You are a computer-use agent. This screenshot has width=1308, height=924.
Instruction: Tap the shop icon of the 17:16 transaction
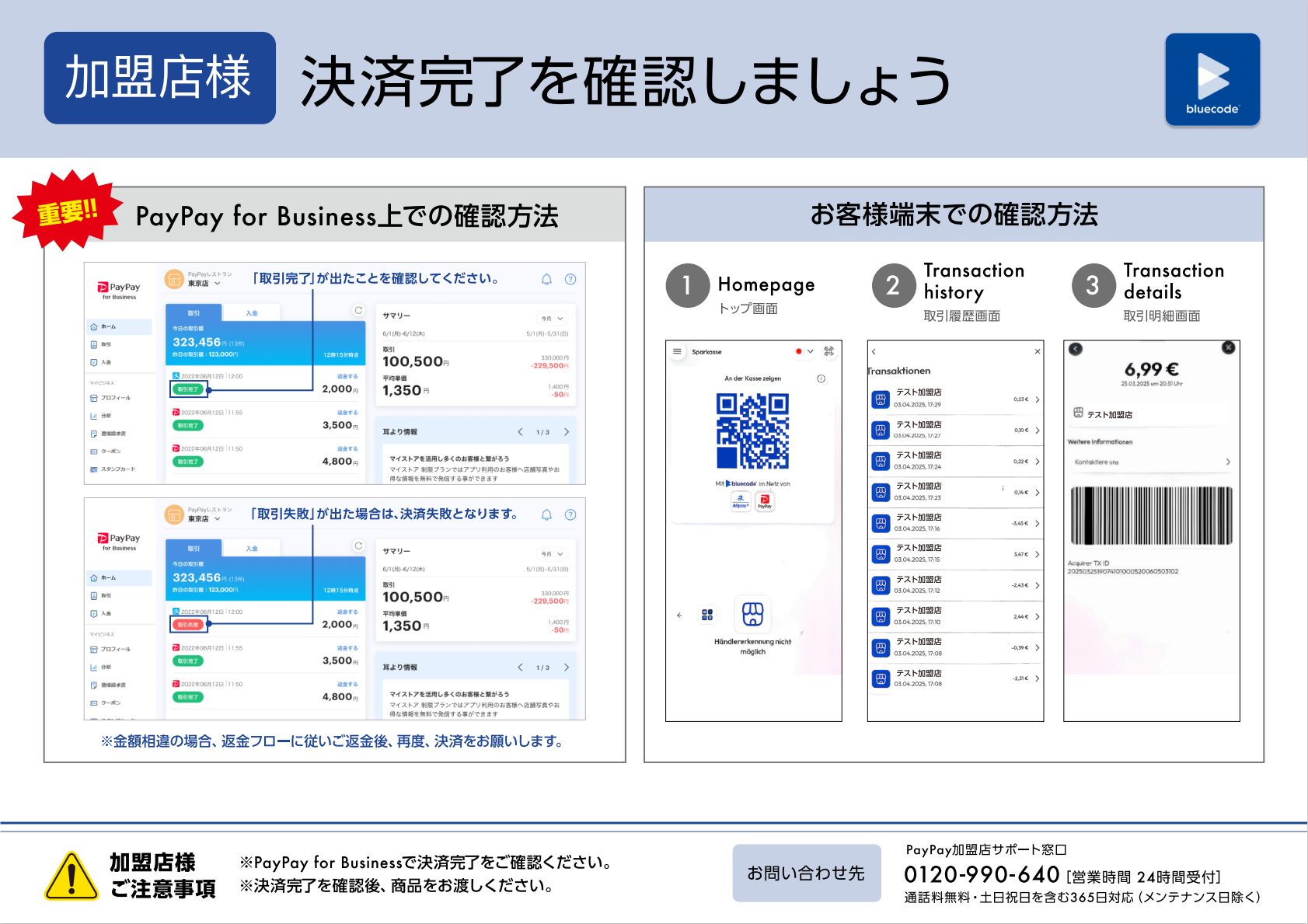point(881,524)
